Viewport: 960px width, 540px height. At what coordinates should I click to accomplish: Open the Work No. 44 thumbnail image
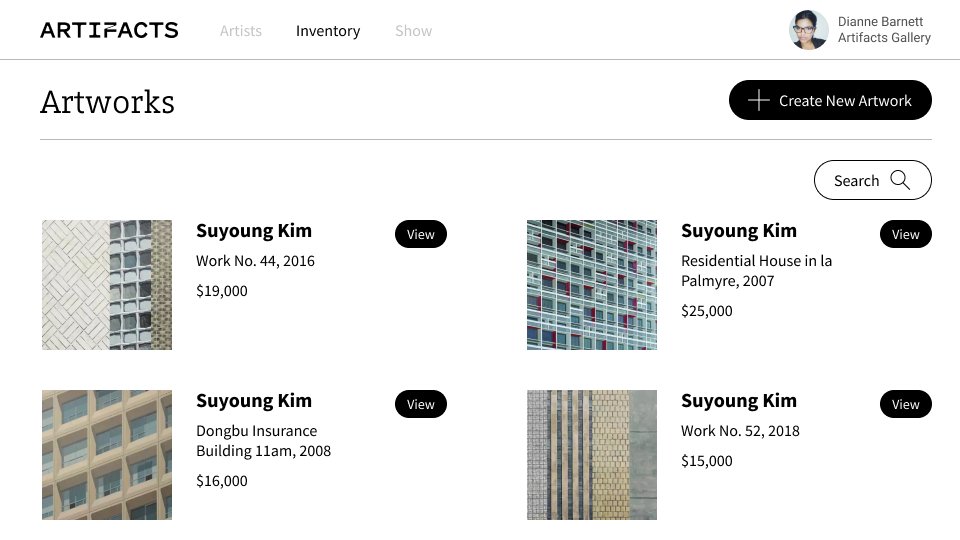tap(107, 285)
